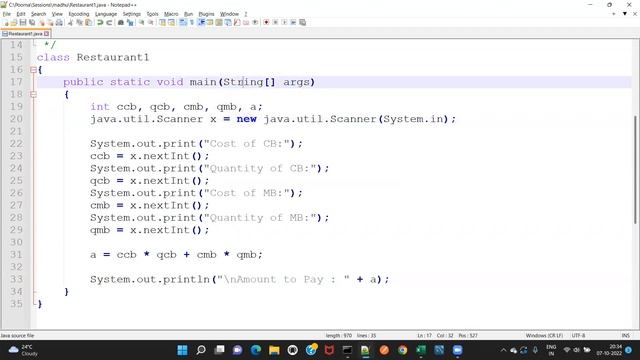Open the tab list dropdown arrow at top right

[x=624, y=14]
